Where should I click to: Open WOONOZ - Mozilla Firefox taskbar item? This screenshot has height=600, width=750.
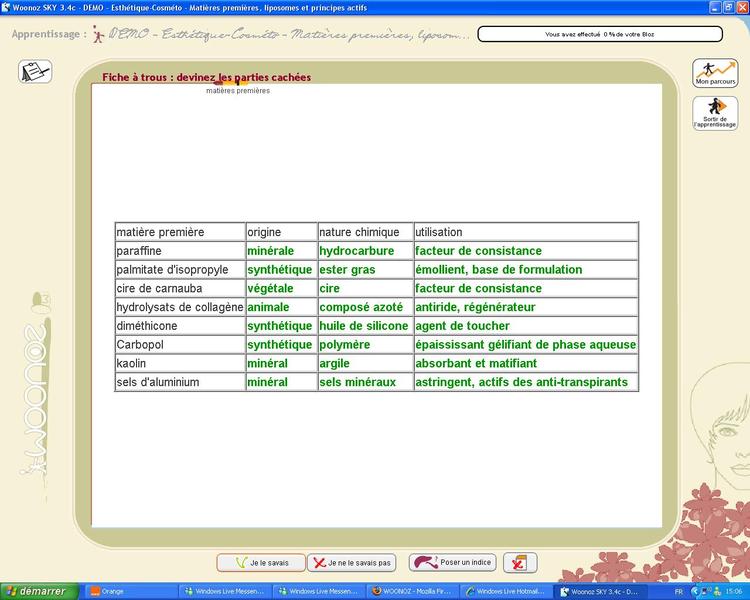tap(412, 591)
